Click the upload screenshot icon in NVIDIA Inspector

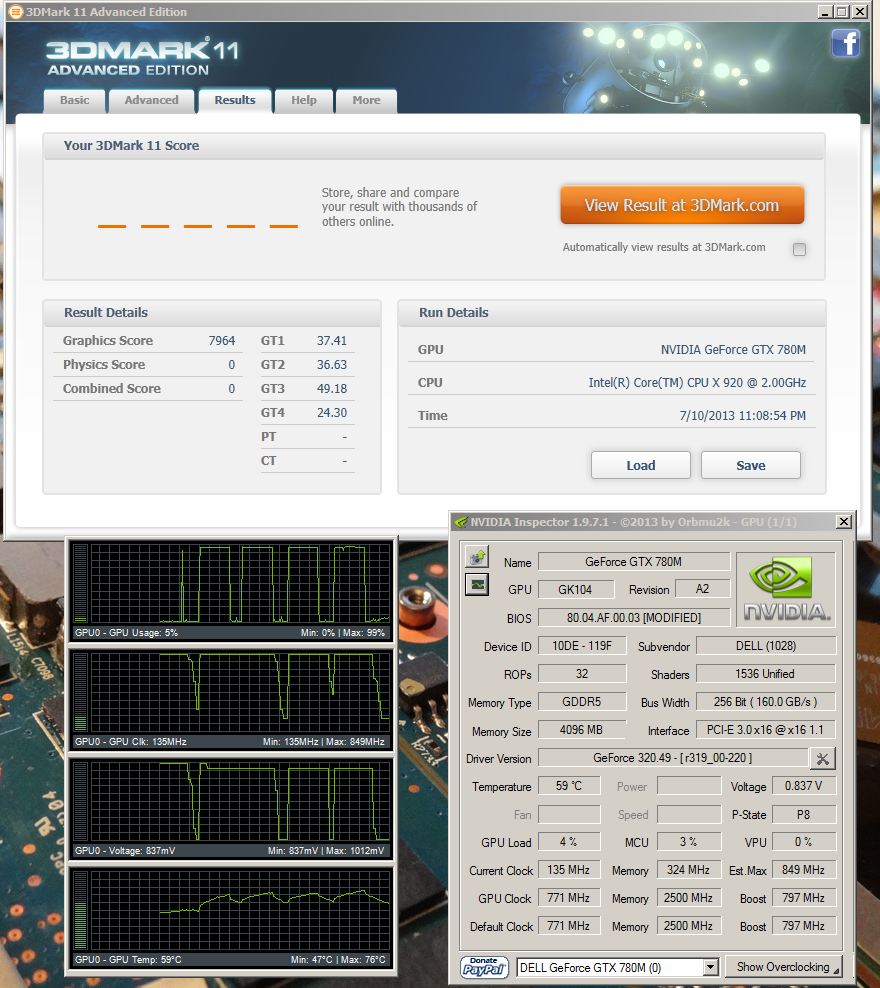coord(477,556)
